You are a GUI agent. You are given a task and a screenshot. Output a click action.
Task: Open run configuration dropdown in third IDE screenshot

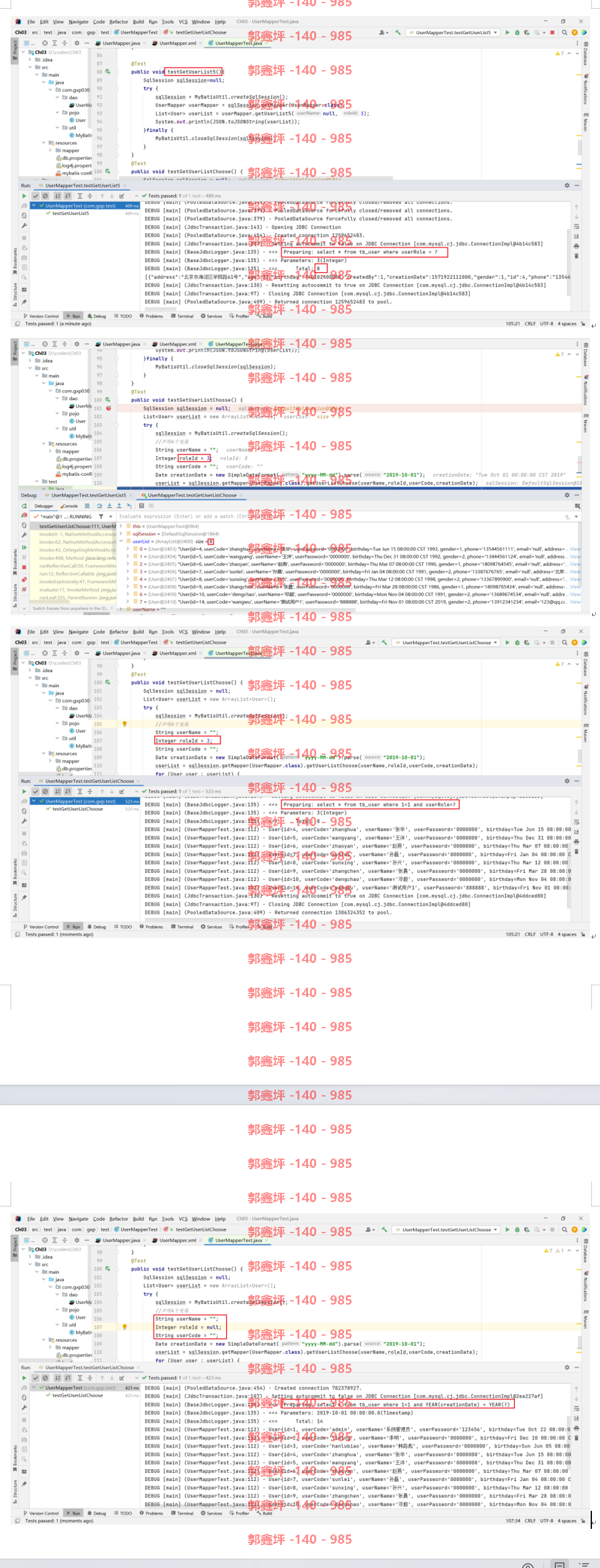pos(447,642)
